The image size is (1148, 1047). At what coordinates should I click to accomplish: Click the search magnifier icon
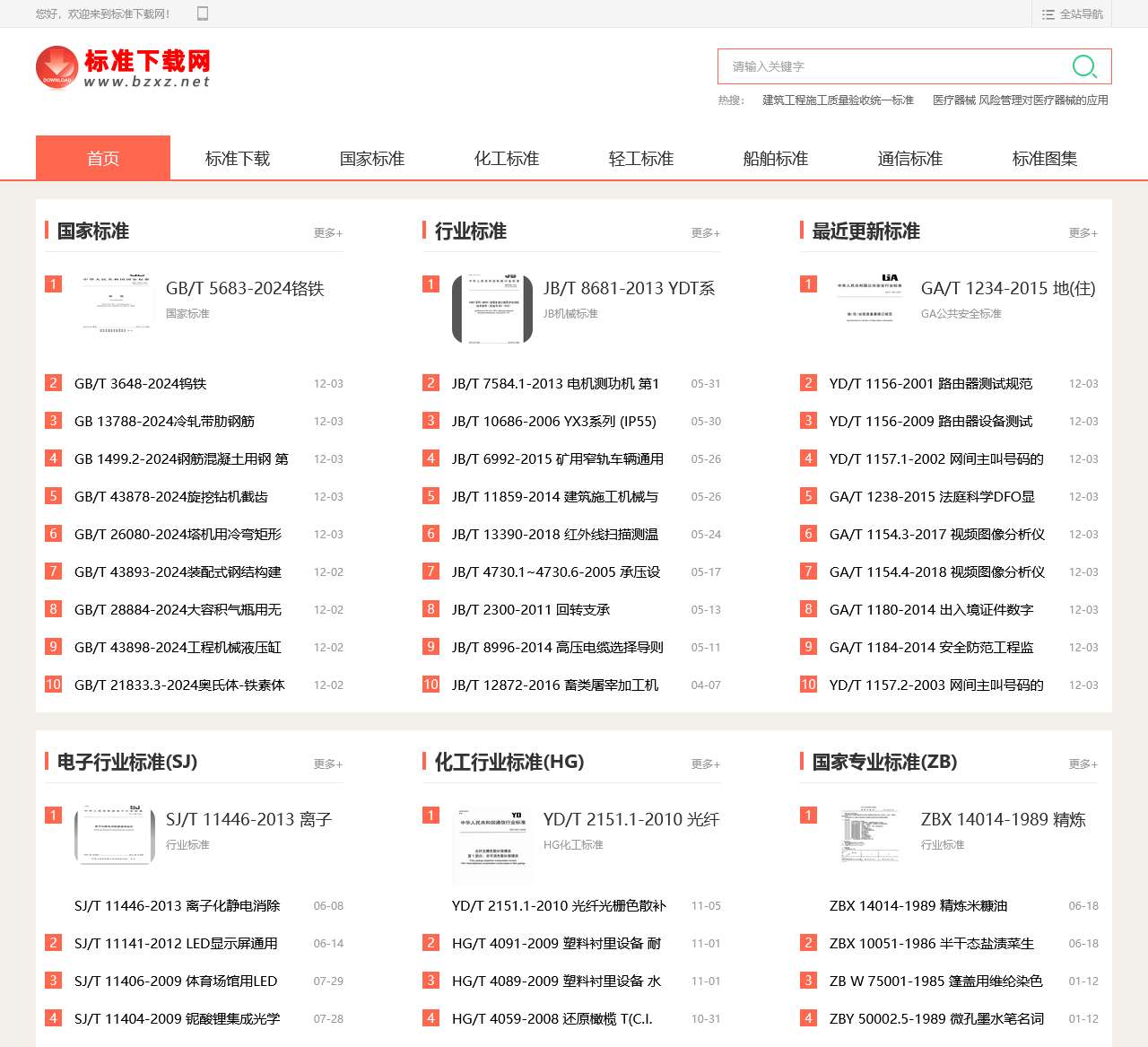click(x=1084, y=66)
